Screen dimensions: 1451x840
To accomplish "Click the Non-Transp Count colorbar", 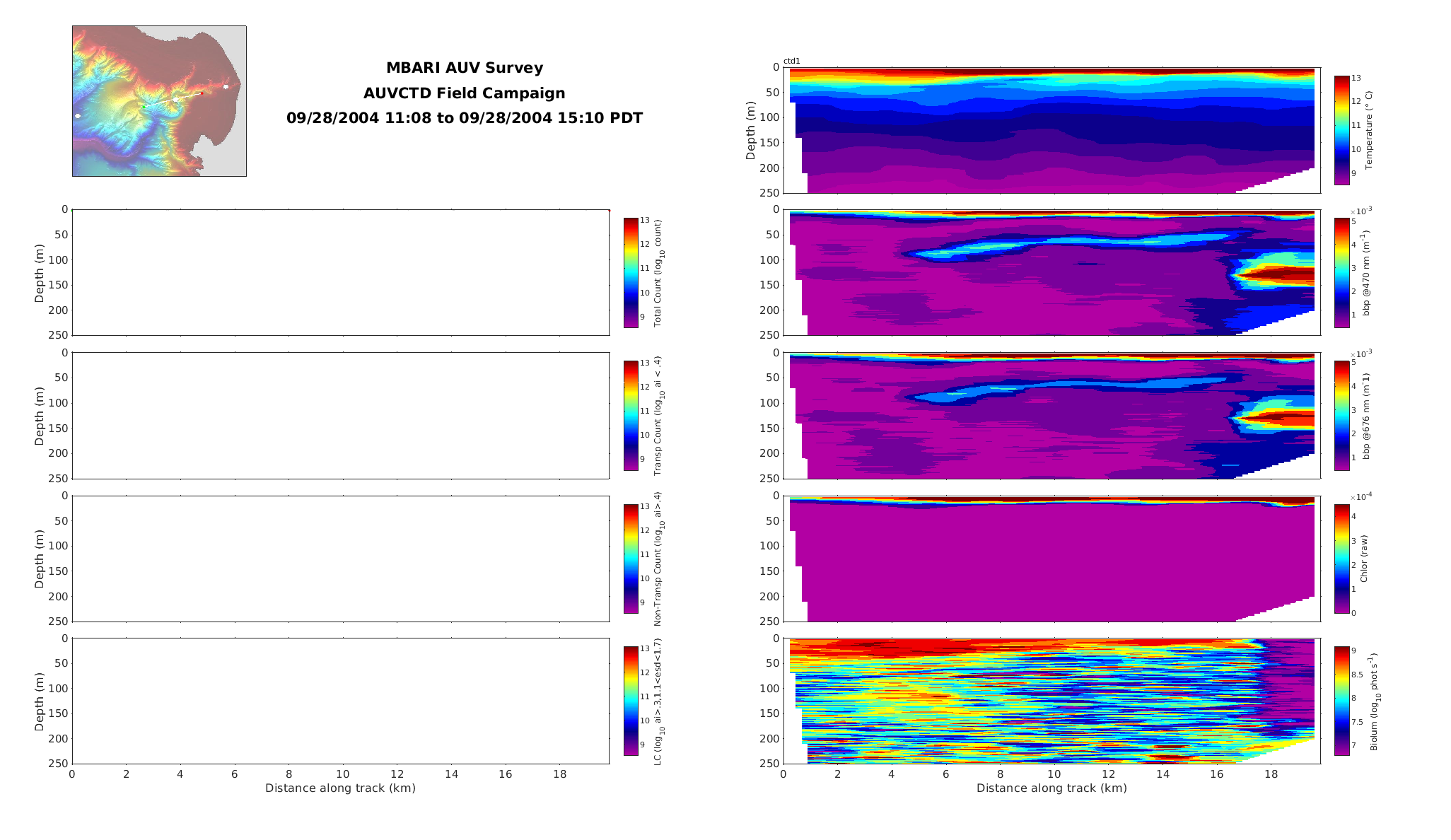I will 631,559.
